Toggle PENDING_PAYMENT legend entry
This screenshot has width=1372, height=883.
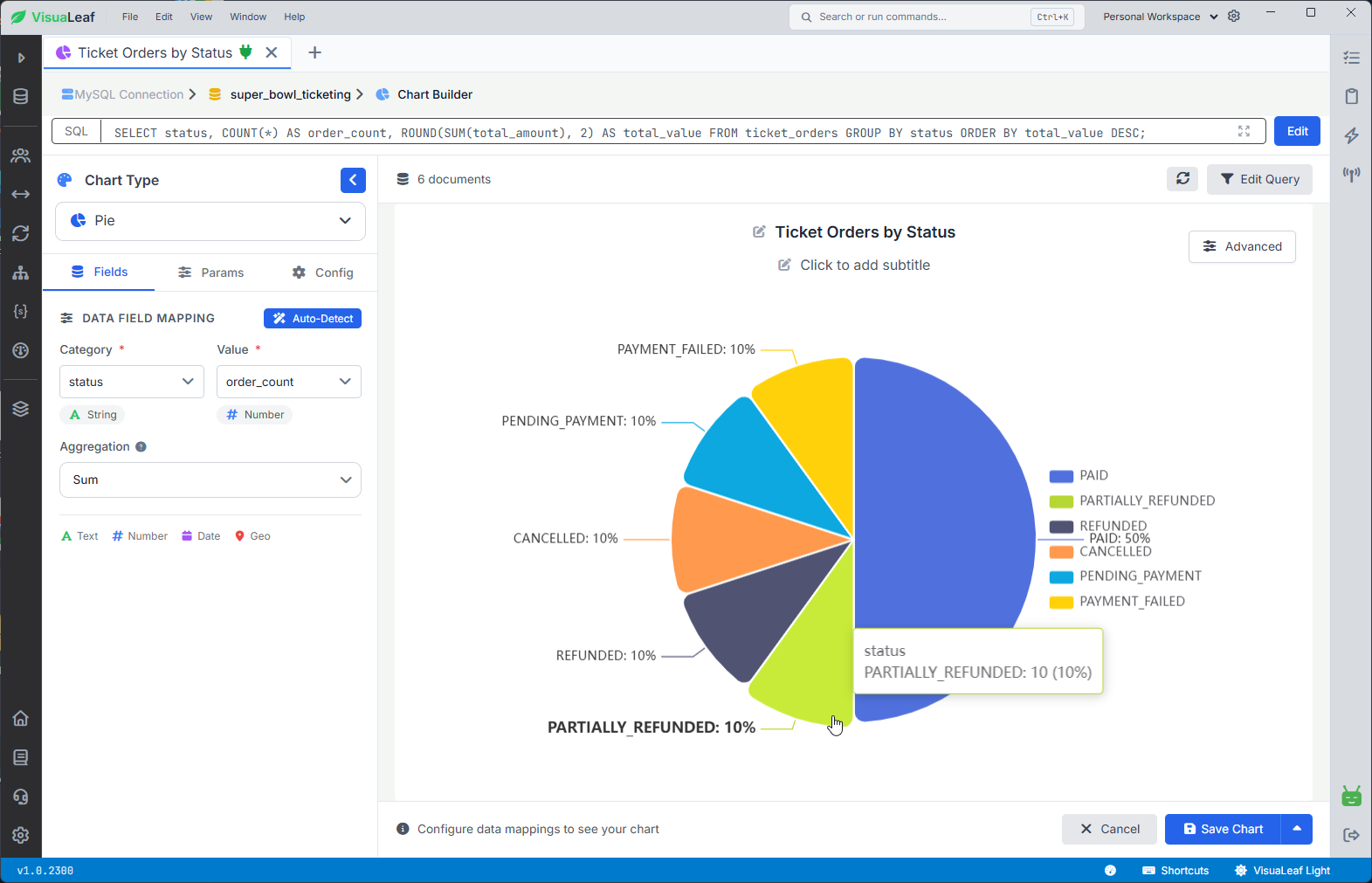(1125, 576)
